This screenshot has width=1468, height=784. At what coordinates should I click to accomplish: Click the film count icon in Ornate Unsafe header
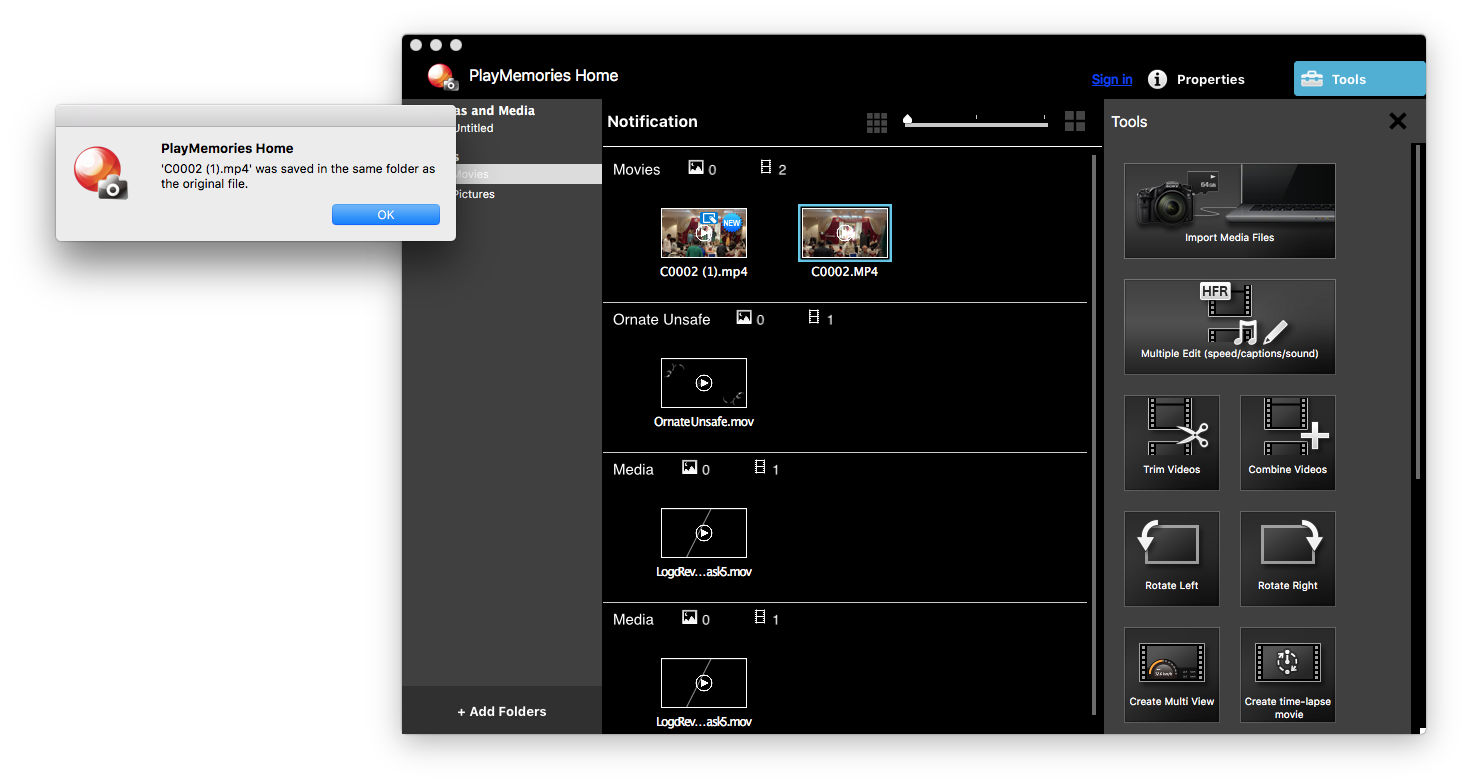coord(813,318)
